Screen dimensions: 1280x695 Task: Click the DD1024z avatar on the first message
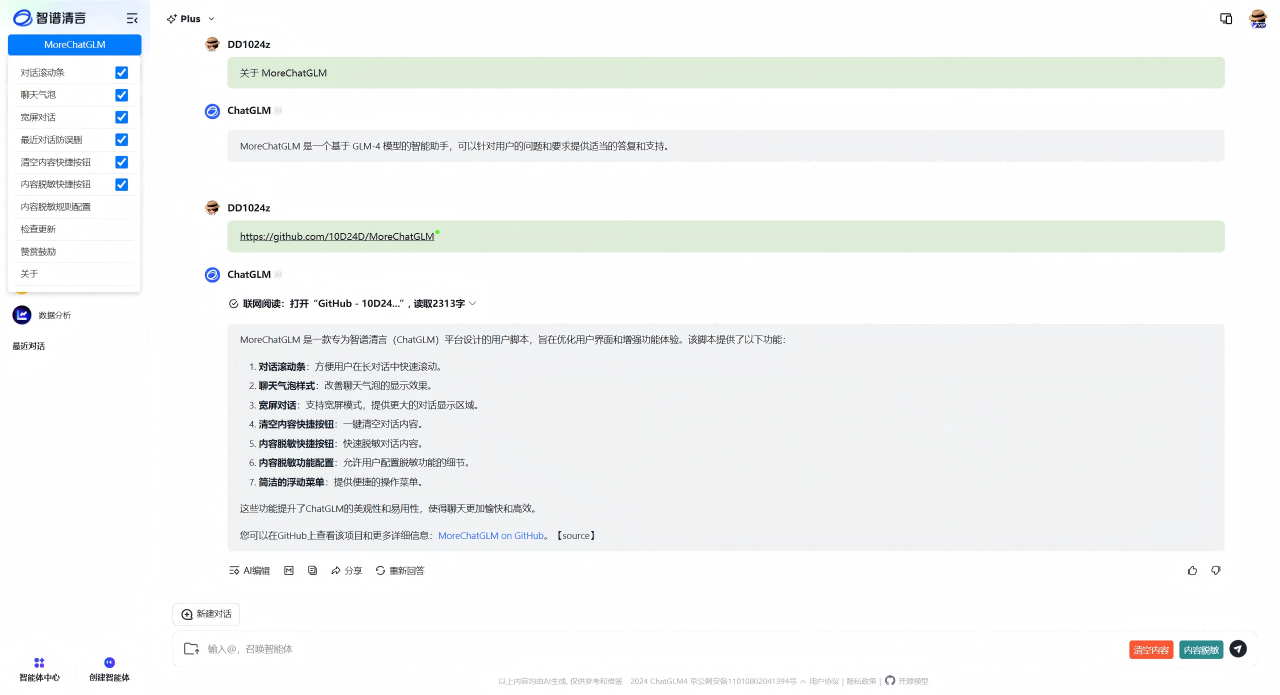[x=212, y=44]
